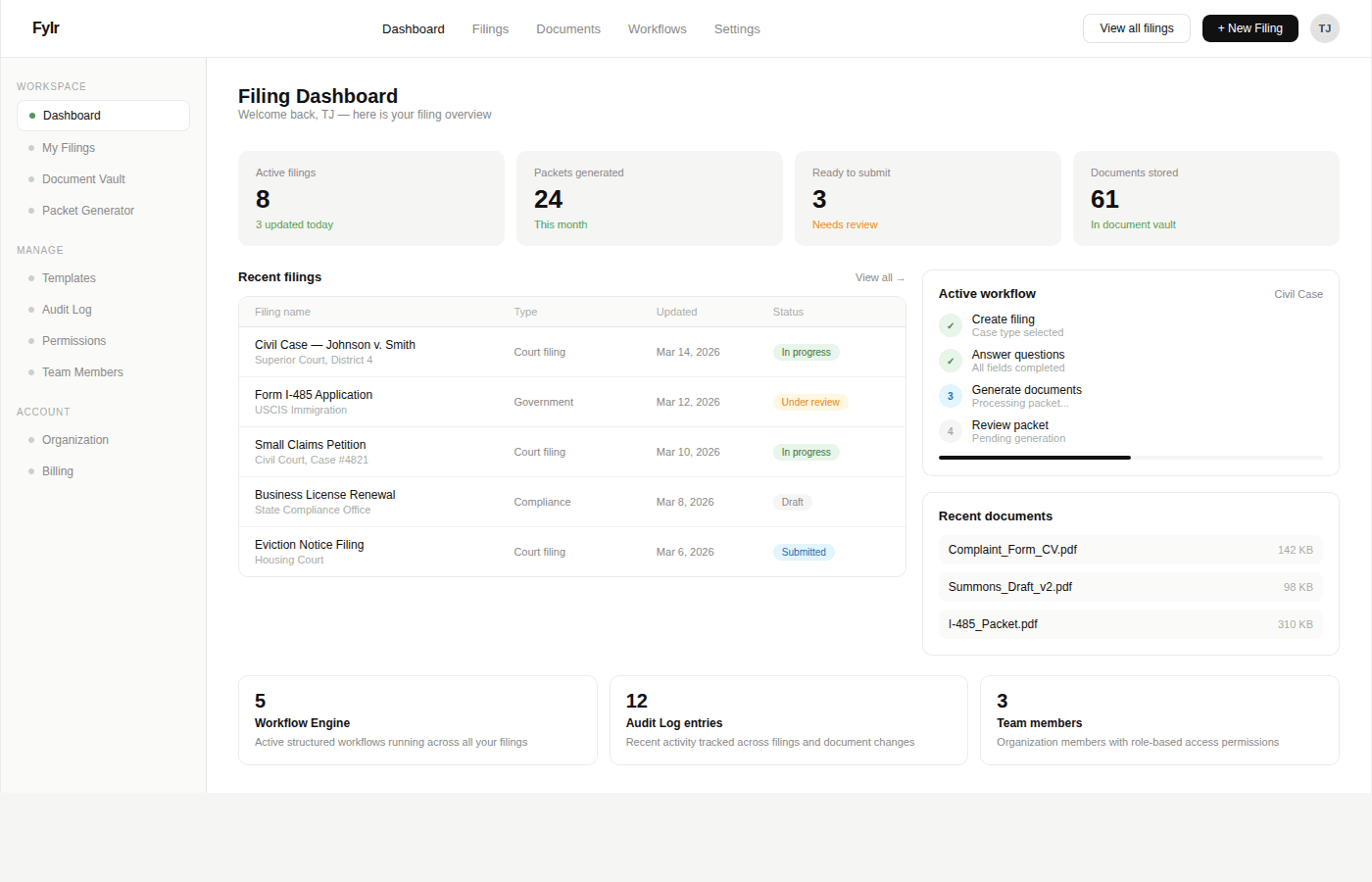The height and width of the screenshot is (882, 1372).
Task: Open Packet Generator from the sidebar
Action: click(88, 211)
